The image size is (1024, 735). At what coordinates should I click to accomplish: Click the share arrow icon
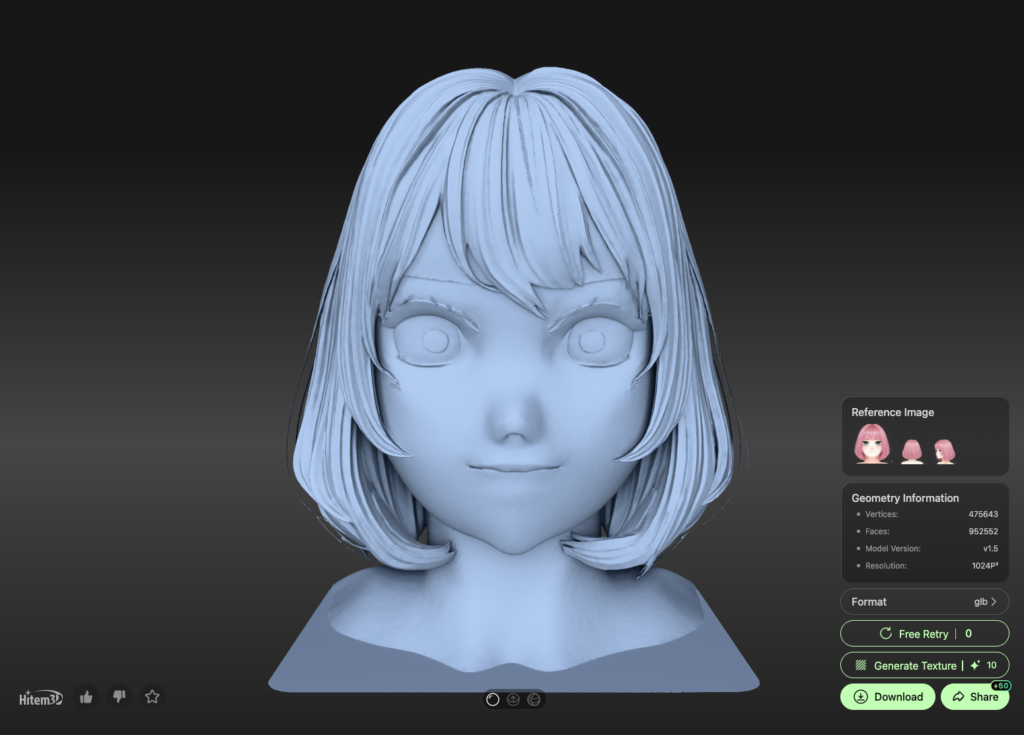pos(958,697)
